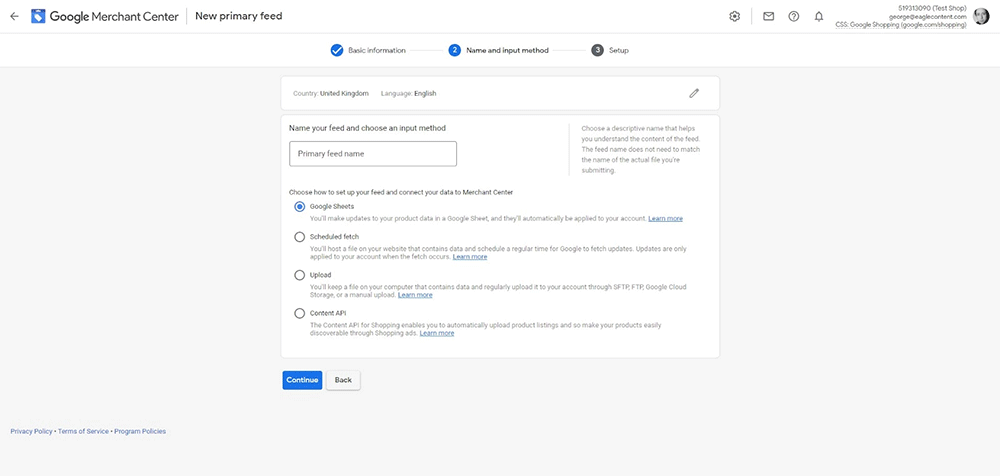1000x476 pixels.
Task: Click the Google Merchant Center logo
Action: (39, 16)
